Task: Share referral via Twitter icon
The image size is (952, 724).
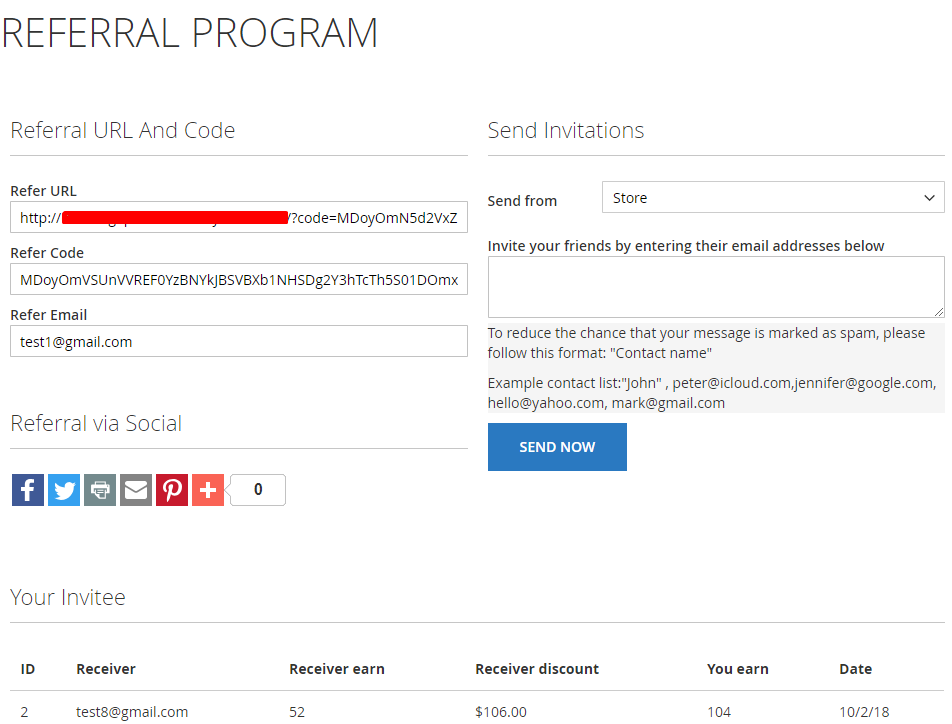Action: pyautogui.click(x=64, y=490)
